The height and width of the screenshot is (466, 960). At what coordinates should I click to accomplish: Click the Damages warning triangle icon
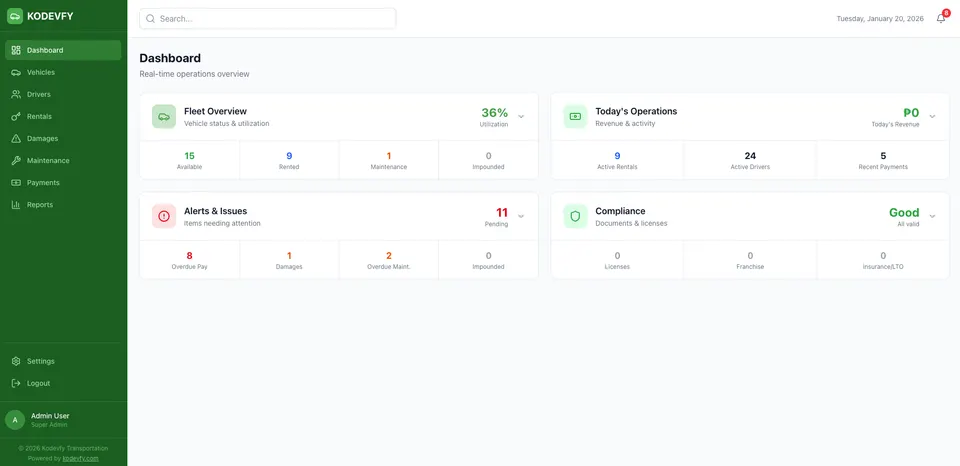(x=17, y=138)
